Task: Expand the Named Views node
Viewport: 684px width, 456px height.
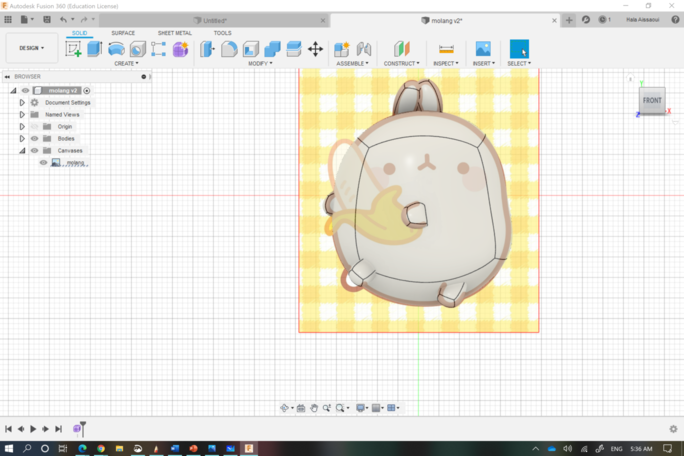Action: pos(22,115)
